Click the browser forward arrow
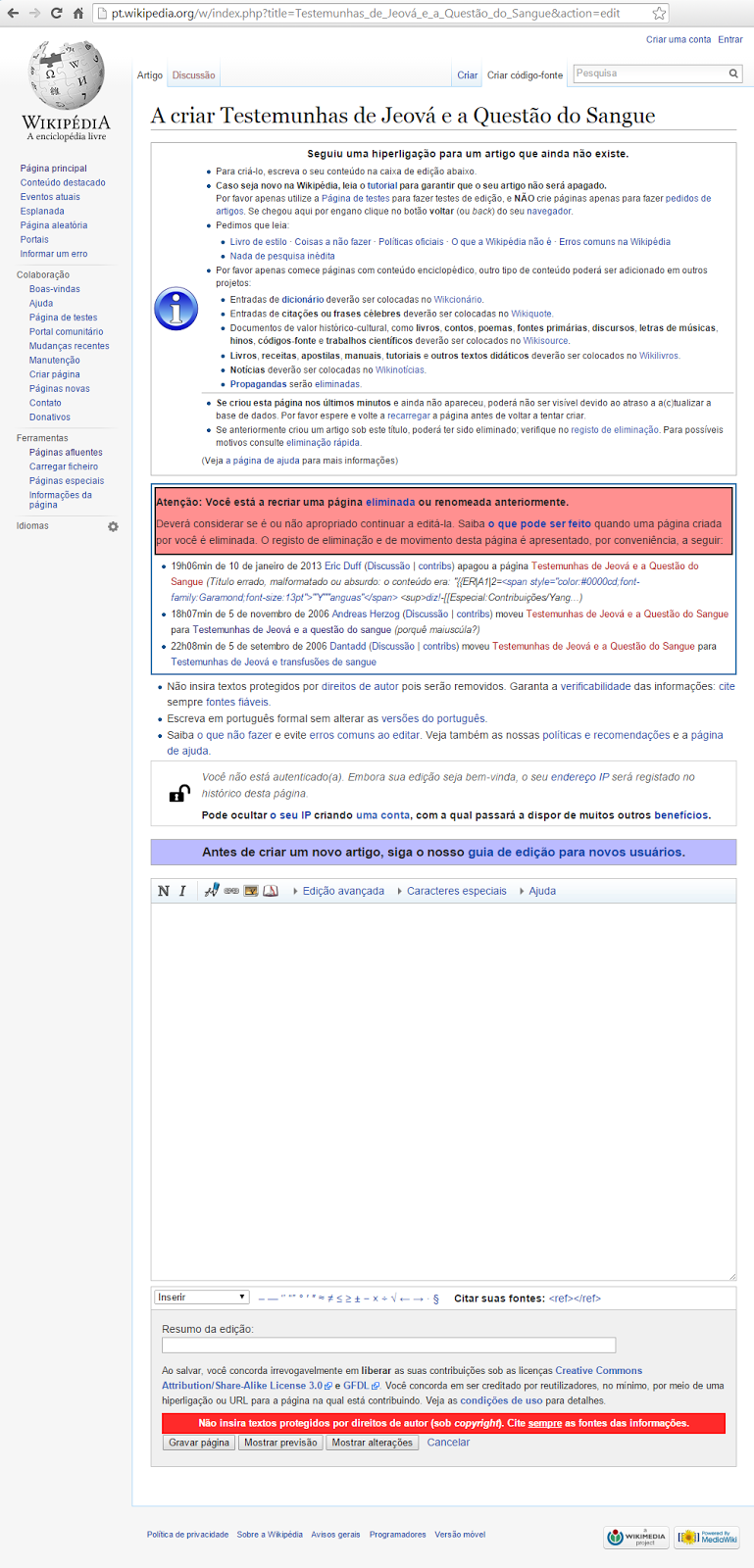Screen dimensions: 754x1568 (x=35, y=13)
